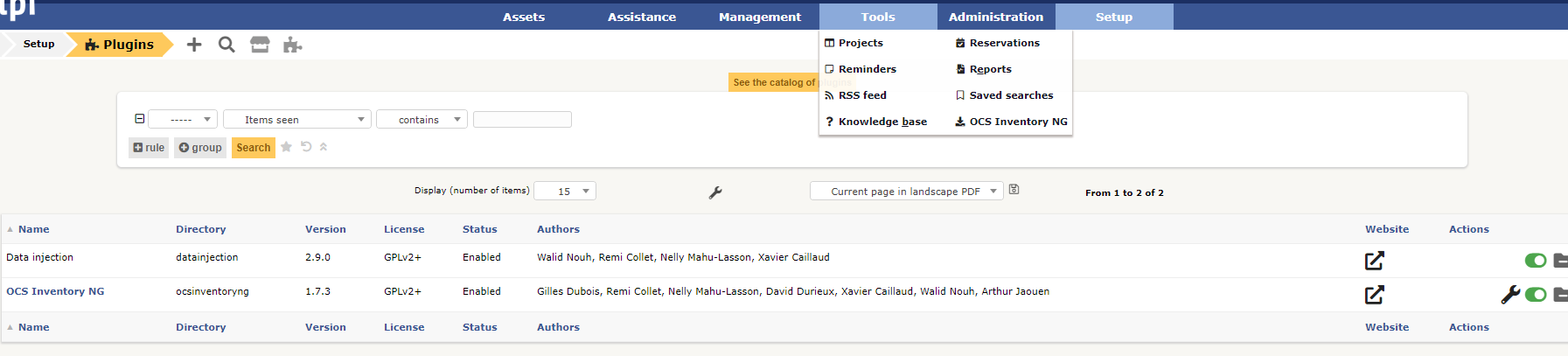Open the Items seen field dropdown
This screenshot has width=1568, height=356.
click(297, 119)
